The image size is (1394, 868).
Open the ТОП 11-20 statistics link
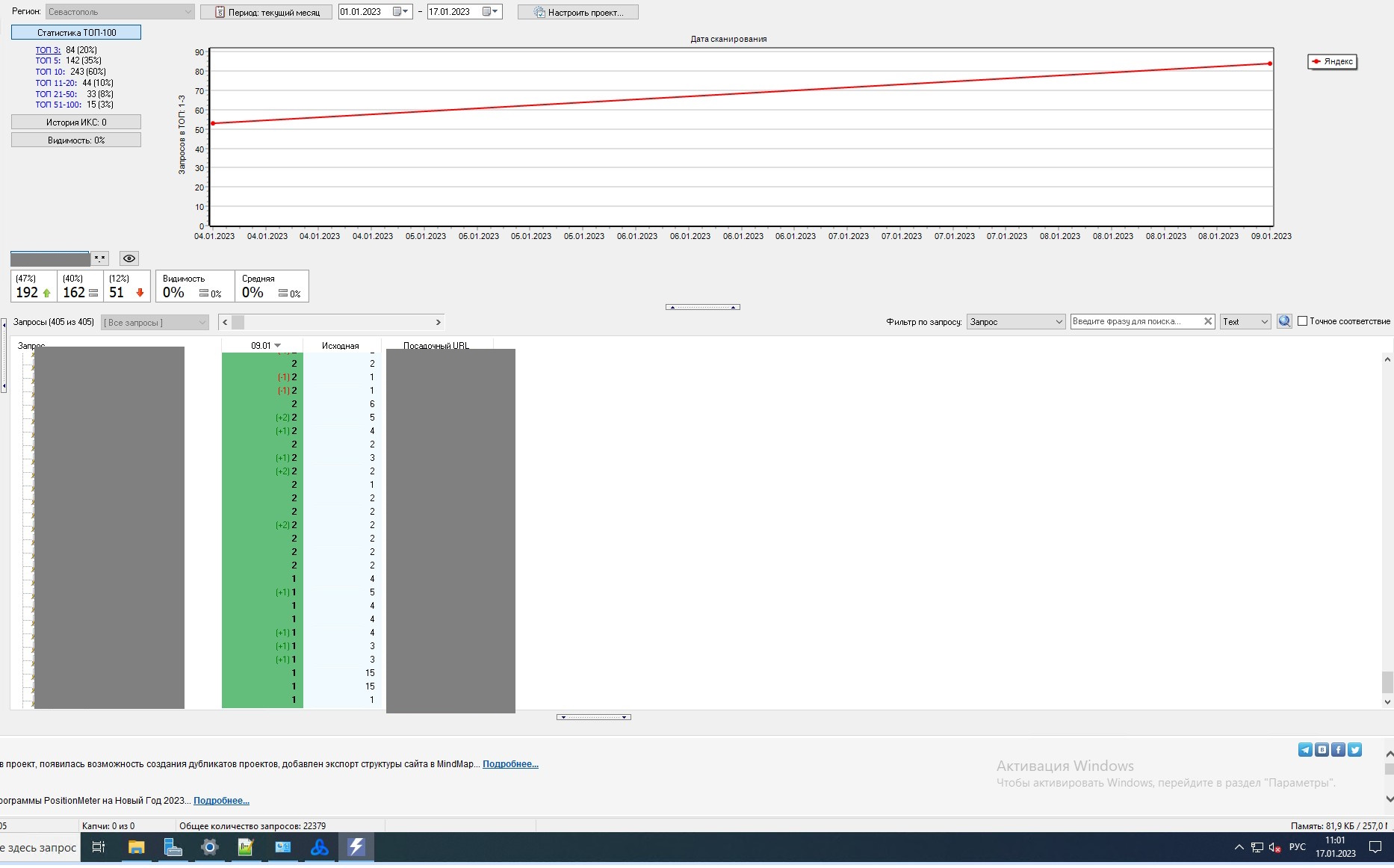(56, 83)
